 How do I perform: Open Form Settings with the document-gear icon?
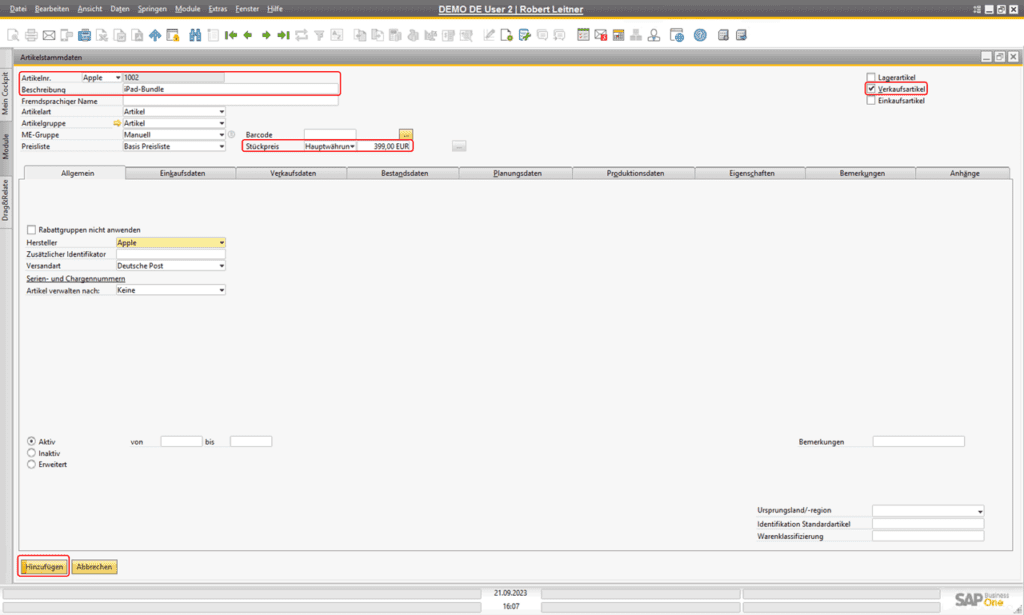(x=507, y=35)
